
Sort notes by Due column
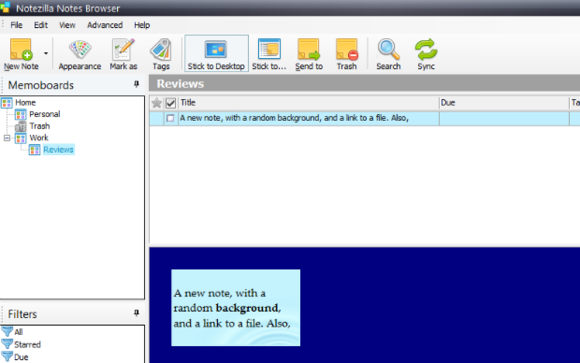click(x=504, y=103)
